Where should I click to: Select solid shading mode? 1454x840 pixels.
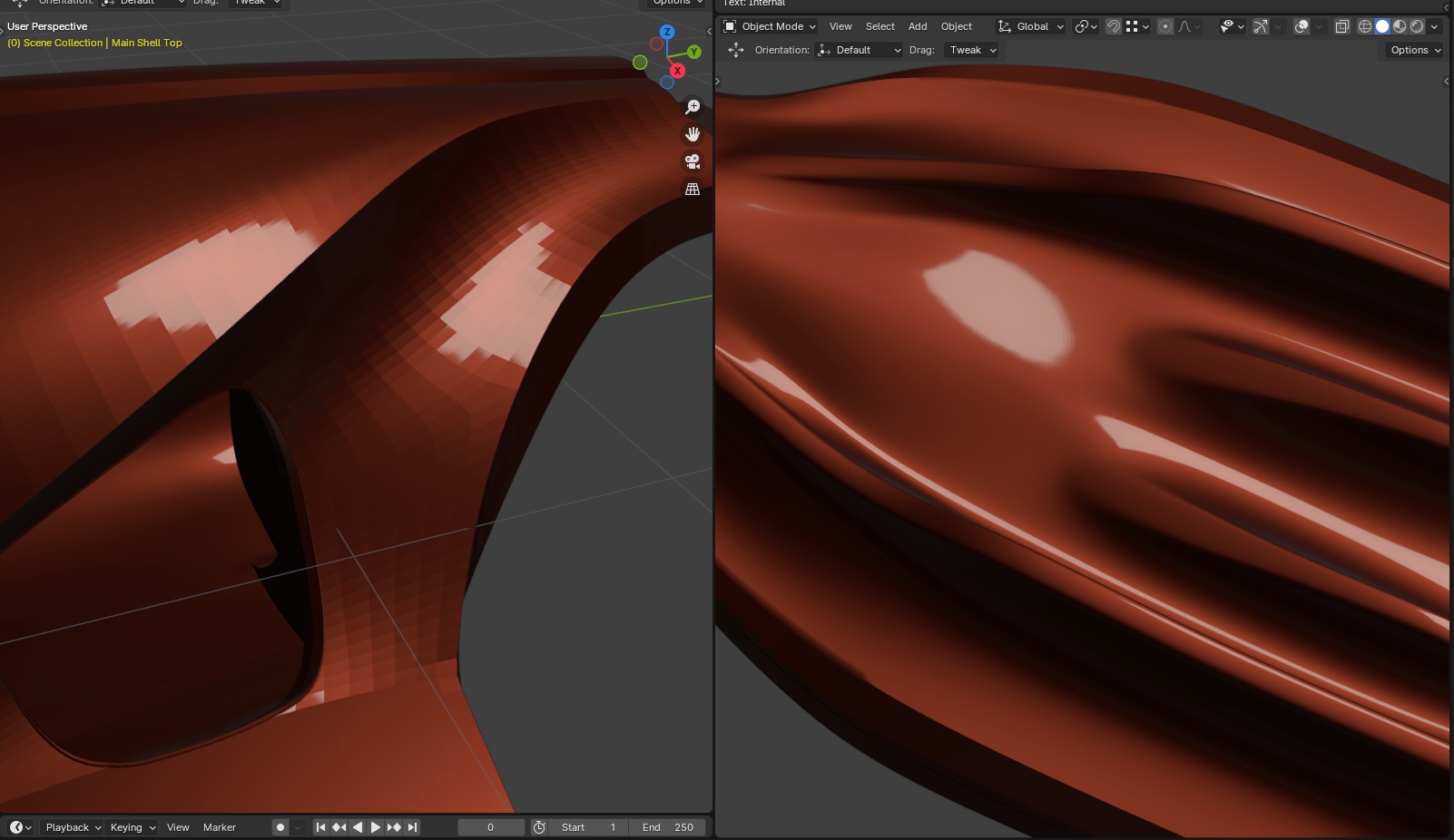click(x=1382, y=26)
